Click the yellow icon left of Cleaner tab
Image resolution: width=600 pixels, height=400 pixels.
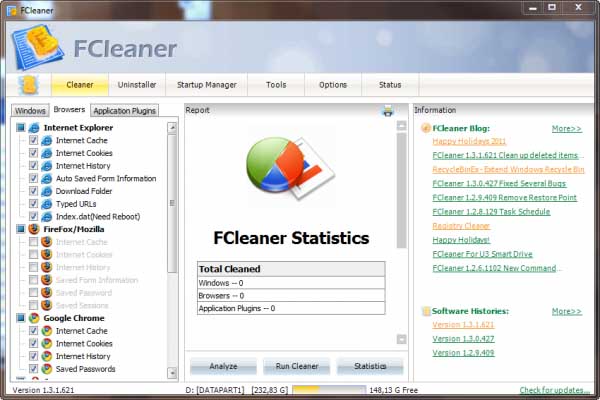click(29, 85)
